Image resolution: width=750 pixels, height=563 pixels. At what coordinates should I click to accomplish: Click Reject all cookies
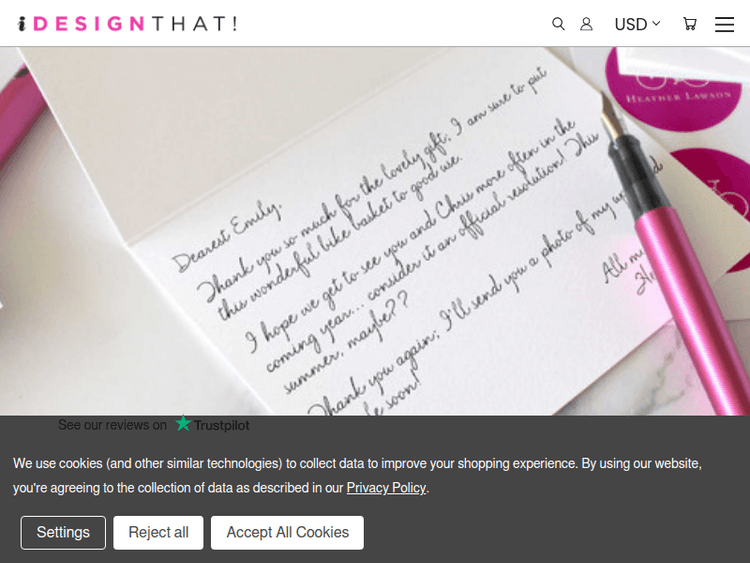tap(158, 532)
